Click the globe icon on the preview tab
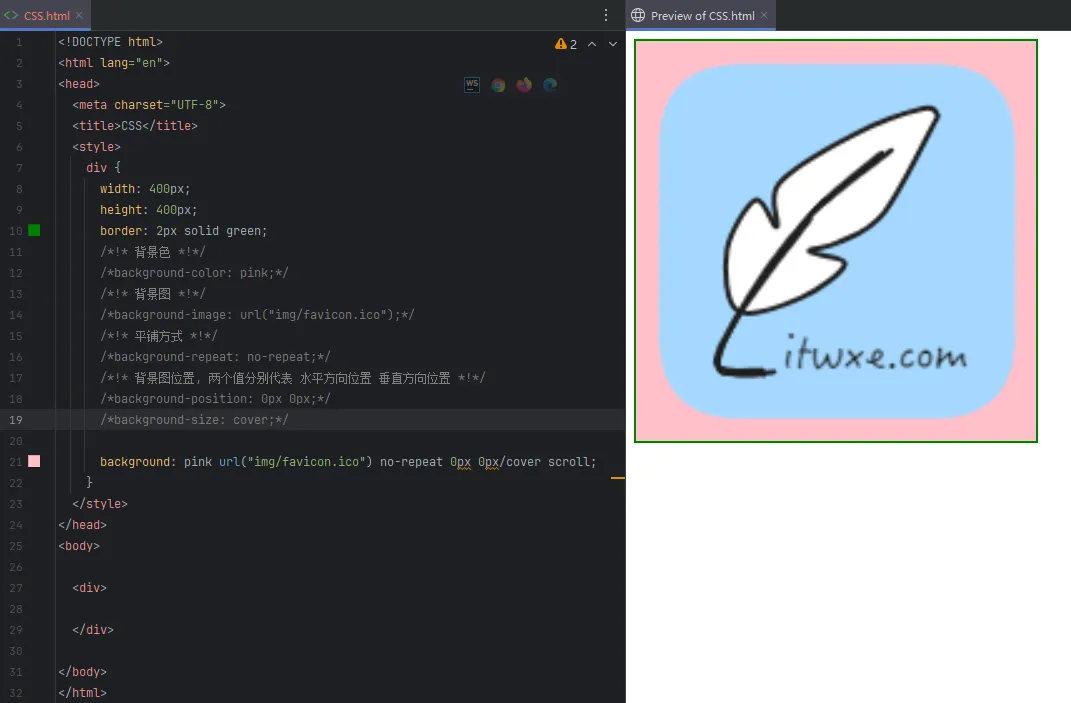Viewport: 1071px width, 703px height. pos(638,15)
